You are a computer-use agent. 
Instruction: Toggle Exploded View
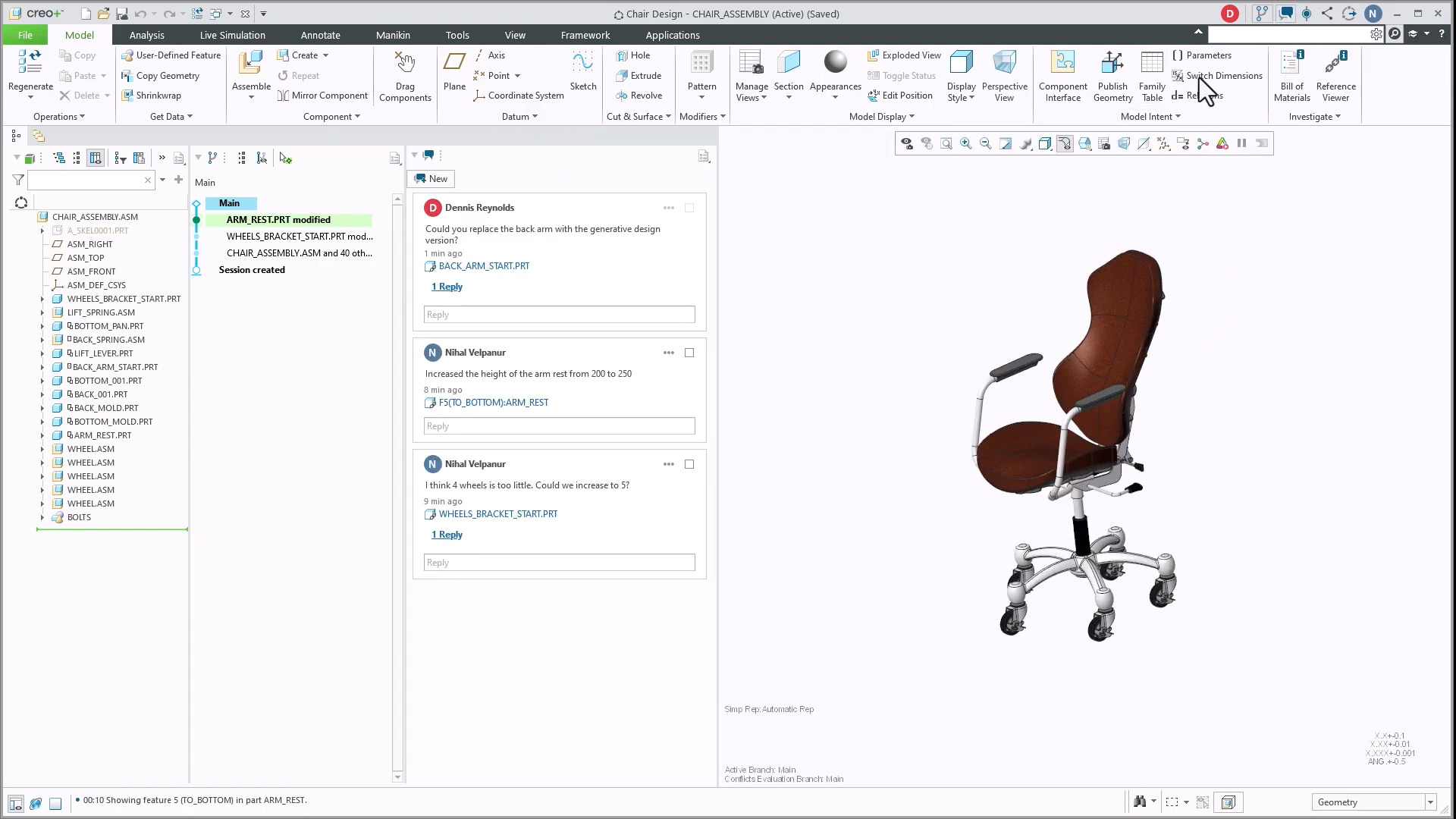904,55
